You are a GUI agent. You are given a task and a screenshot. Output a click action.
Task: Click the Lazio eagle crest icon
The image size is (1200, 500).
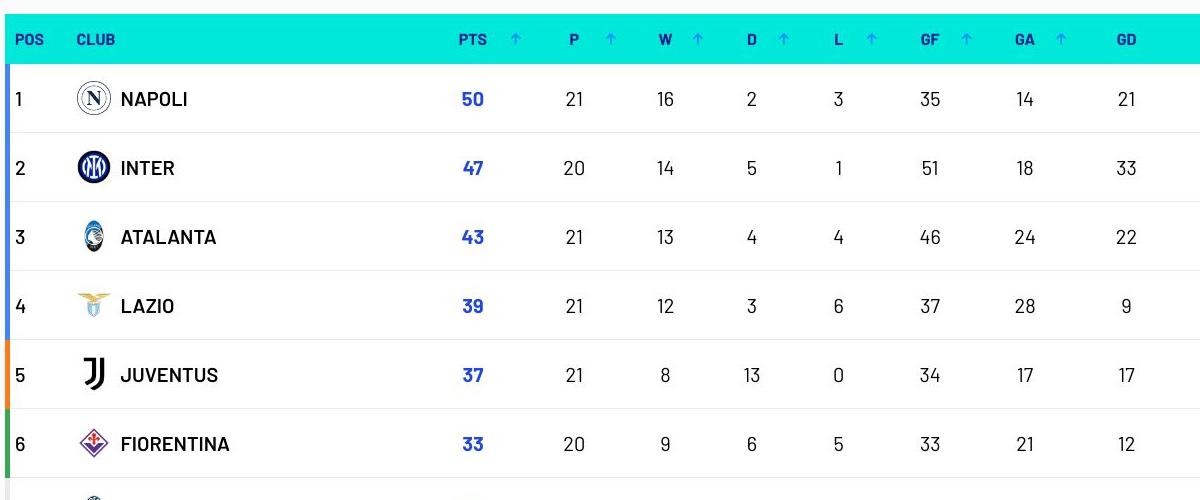click(x=94, y=305)
